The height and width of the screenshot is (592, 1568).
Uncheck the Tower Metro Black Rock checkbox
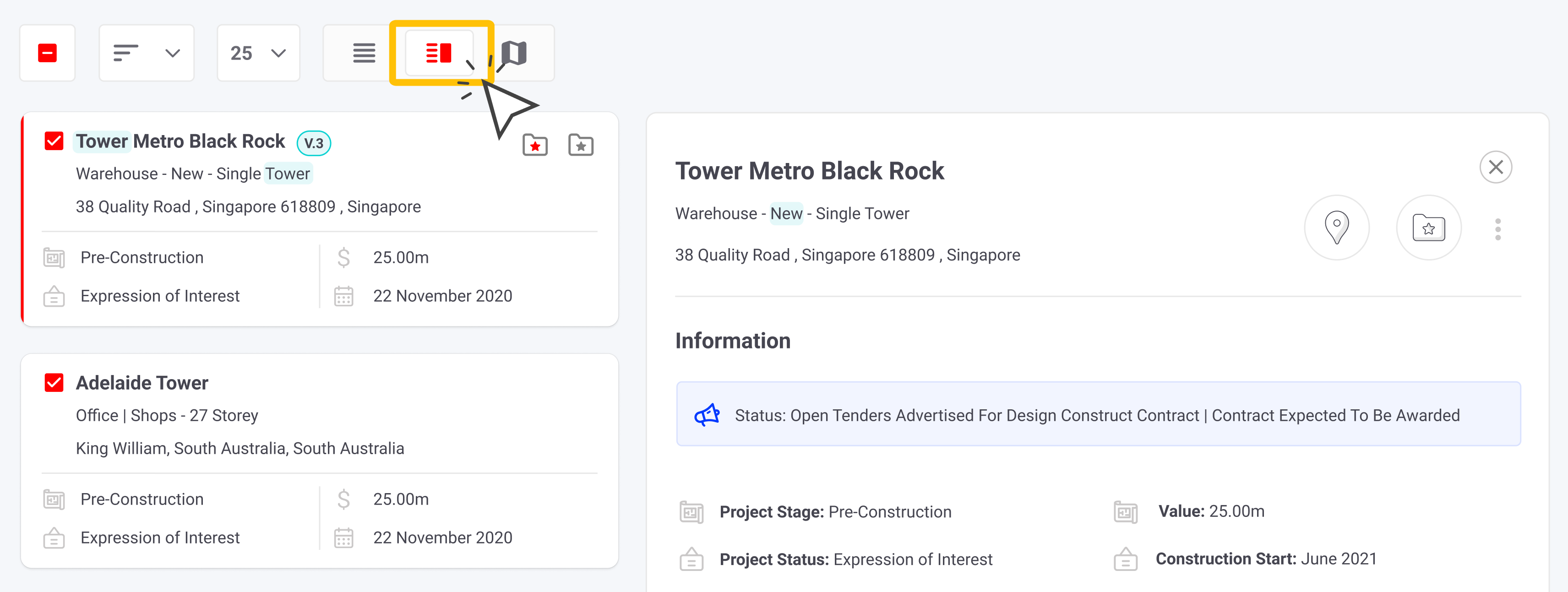[54, 141]
